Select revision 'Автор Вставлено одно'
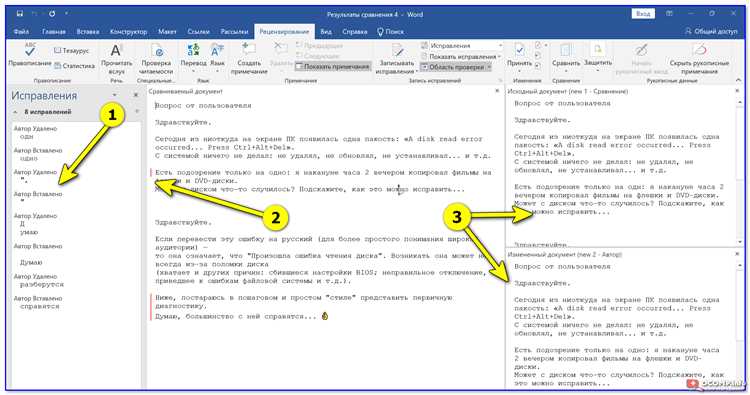Image resolution: width=750 pixels, height=395 pixels. [38, 154]
